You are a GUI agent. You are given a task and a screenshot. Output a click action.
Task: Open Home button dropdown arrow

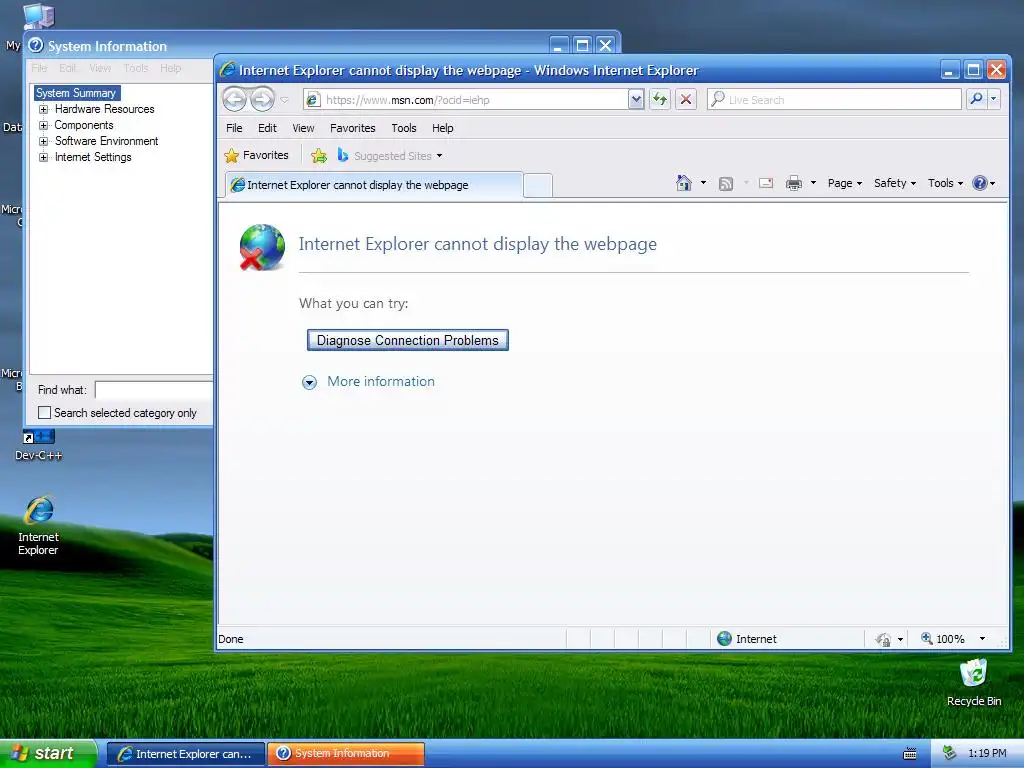[703, 183]
